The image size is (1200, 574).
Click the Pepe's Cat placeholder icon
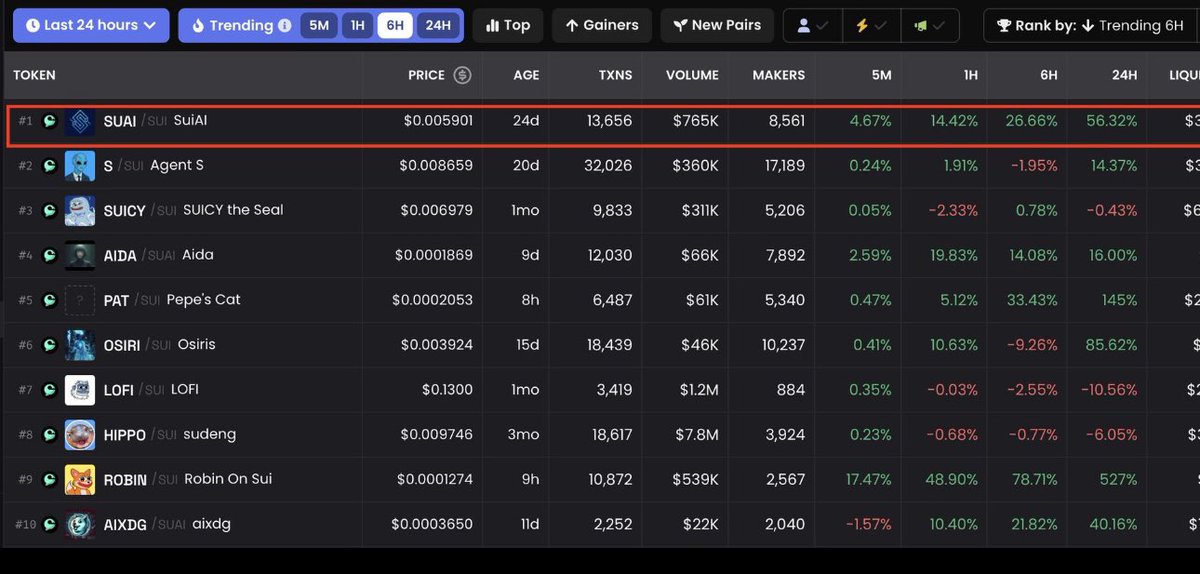point(80,300)
